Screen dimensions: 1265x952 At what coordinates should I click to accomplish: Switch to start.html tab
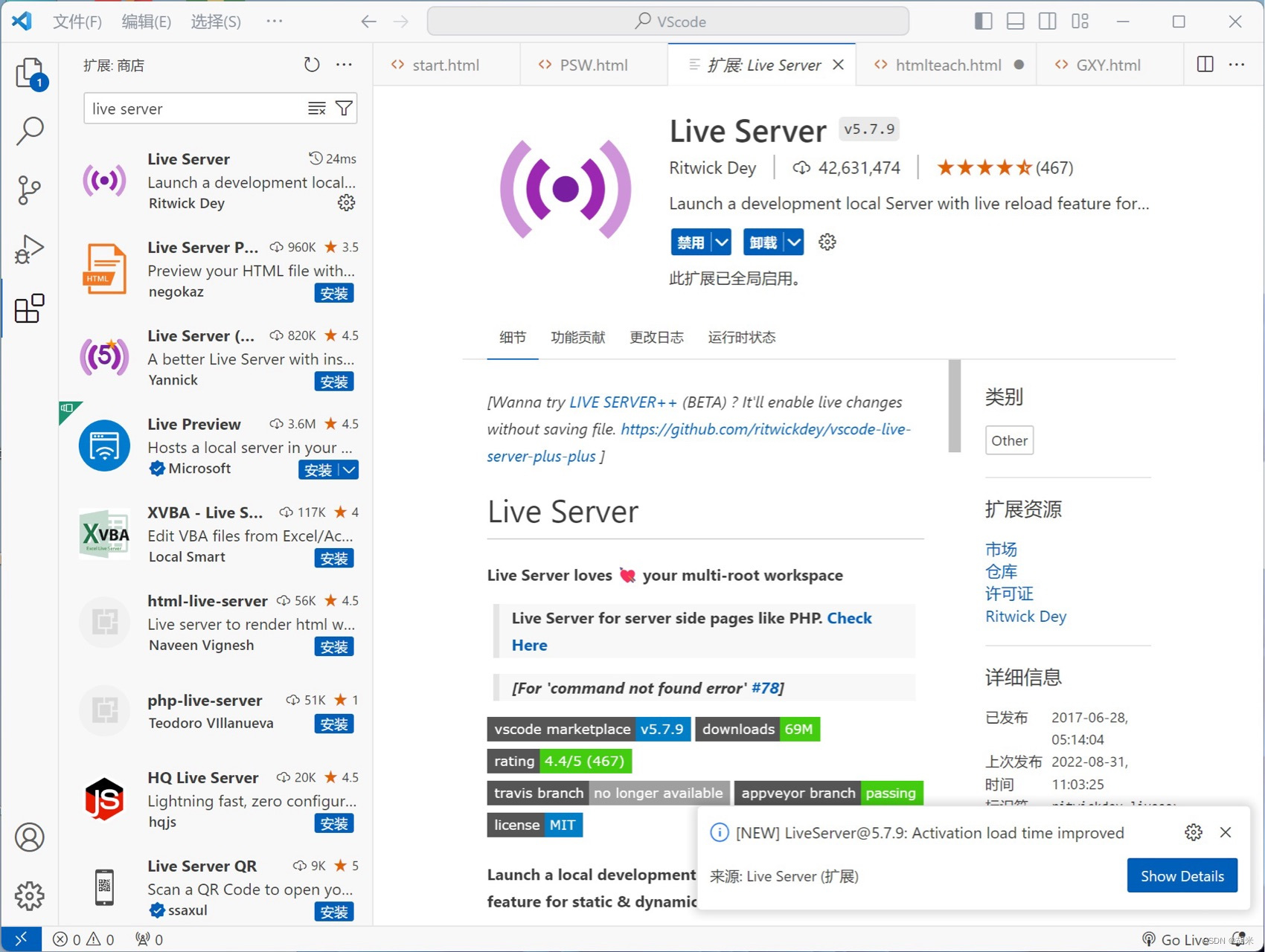tap(445, 65)
